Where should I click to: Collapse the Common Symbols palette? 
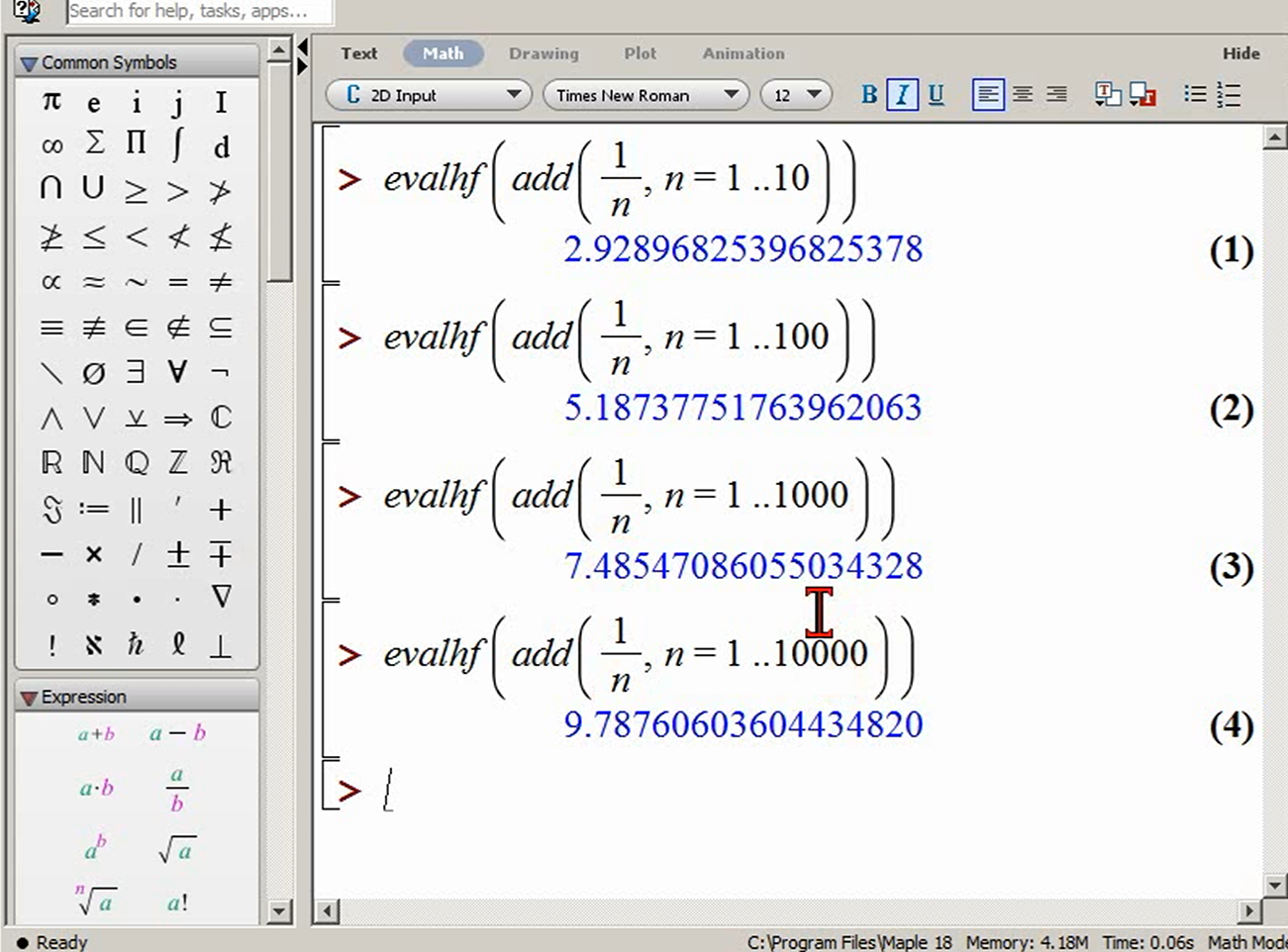(x=29, y=63)
